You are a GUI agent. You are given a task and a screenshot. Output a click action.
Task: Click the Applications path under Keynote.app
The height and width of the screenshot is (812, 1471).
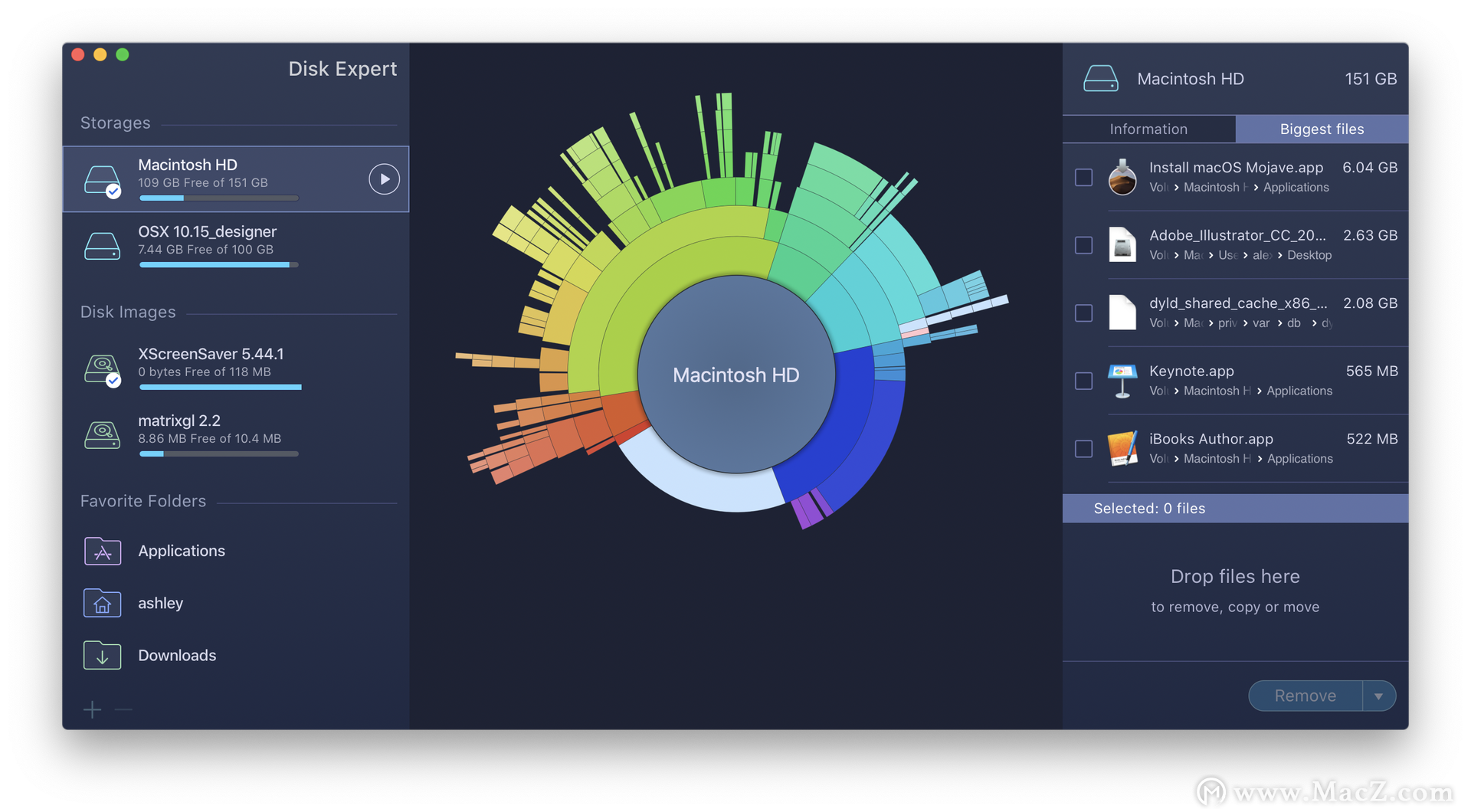point(1299,391)
